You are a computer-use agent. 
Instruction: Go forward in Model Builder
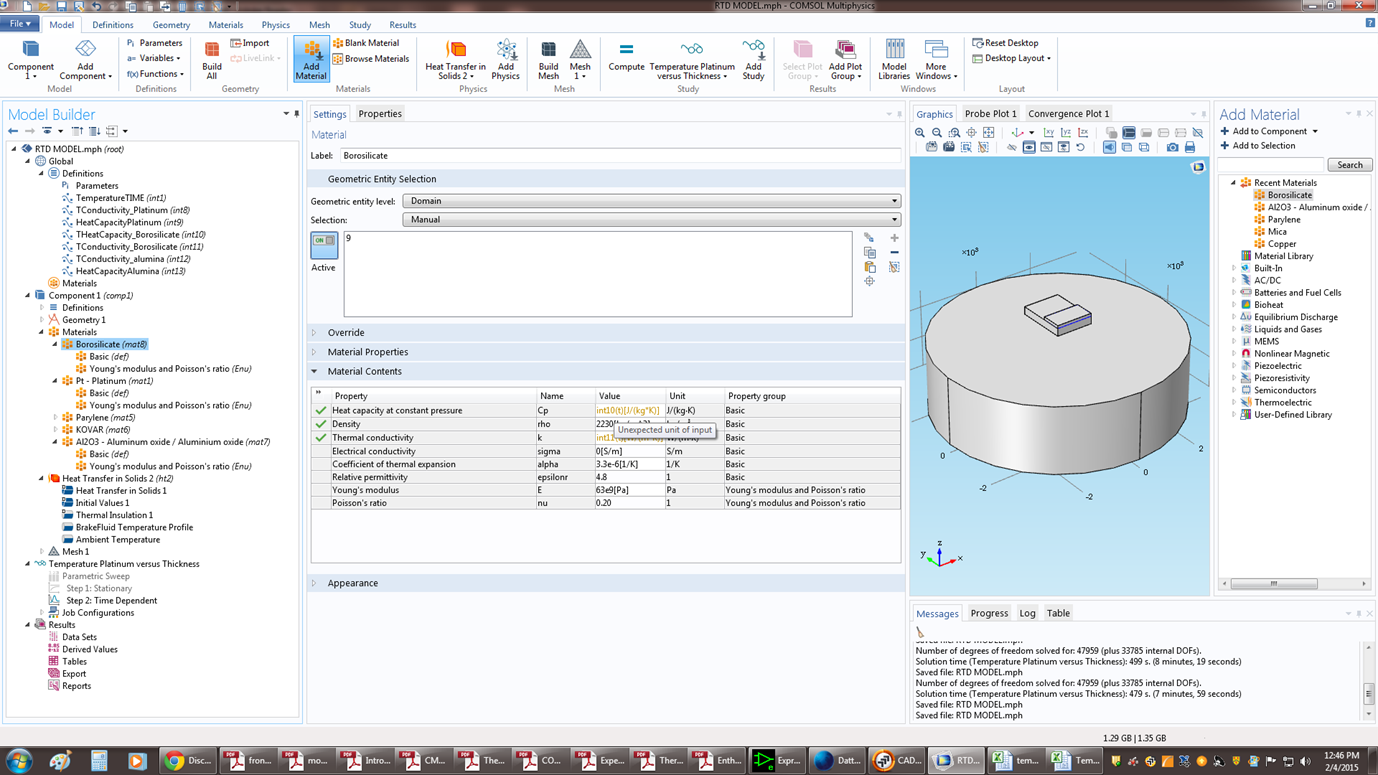[30, 131]
